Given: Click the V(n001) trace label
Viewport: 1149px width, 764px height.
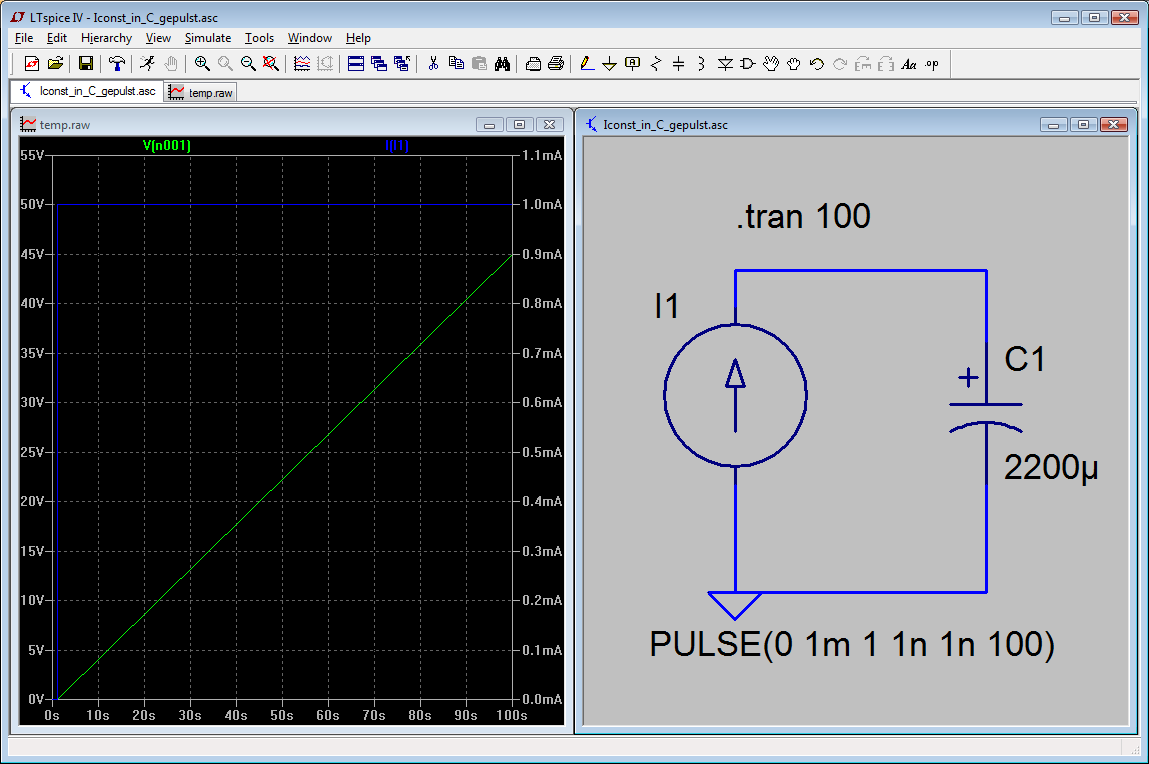Looking at the screenshot, I should 166,145.
